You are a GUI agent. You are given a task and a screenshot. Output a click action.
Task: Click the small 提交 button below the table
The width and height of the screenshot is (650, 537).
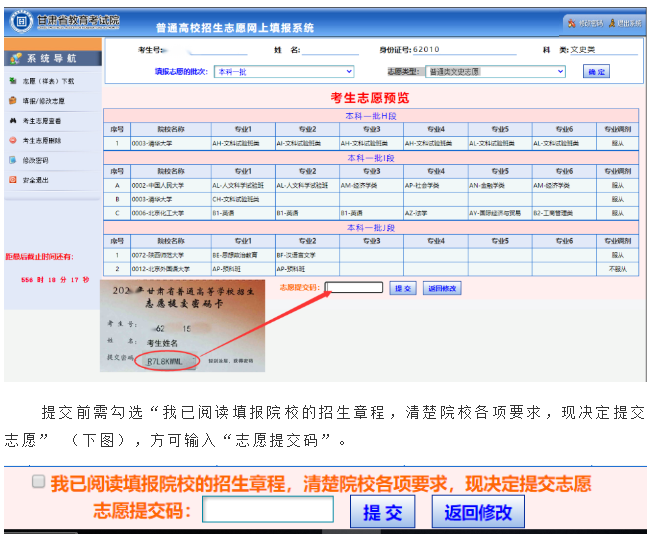click(402, 288)
